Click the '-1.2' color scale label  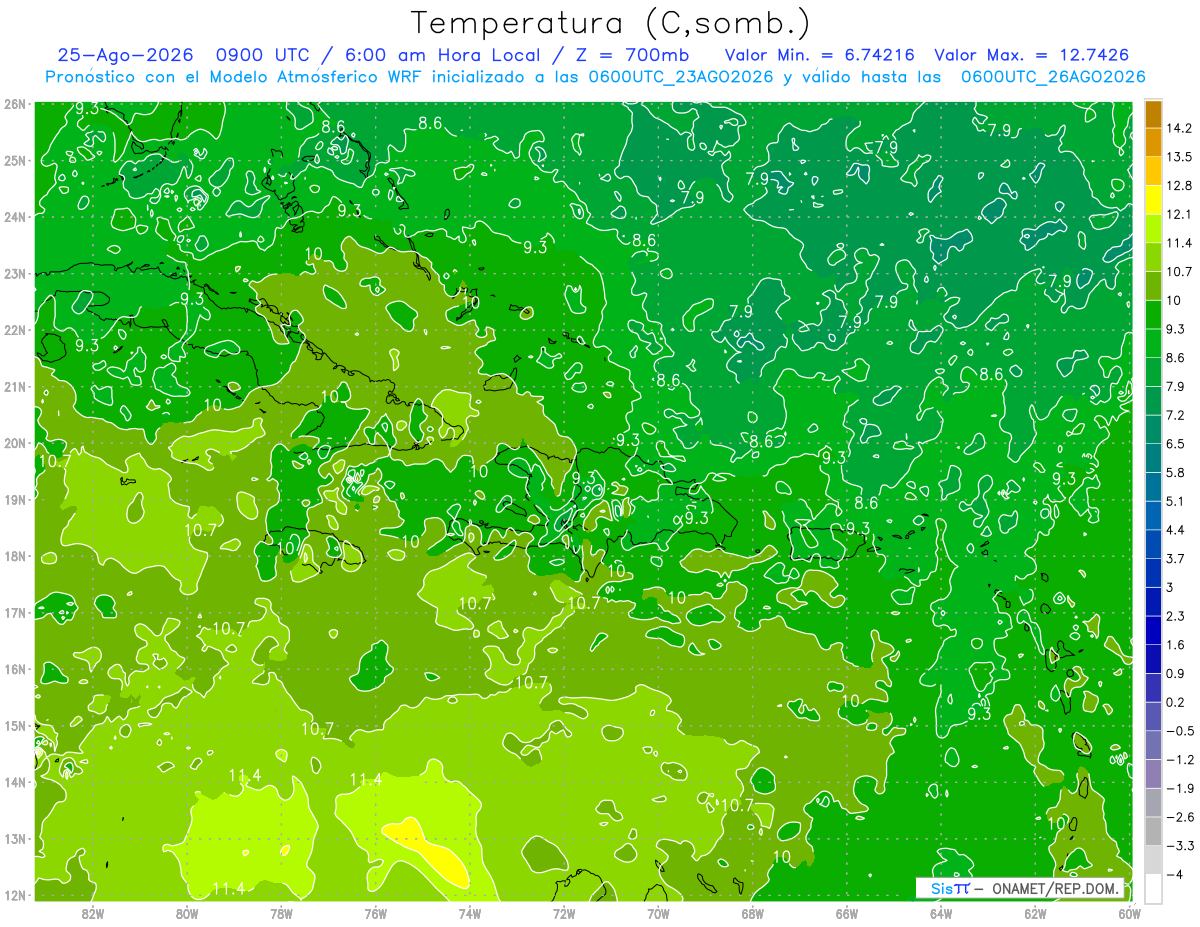pos(1179,759)
